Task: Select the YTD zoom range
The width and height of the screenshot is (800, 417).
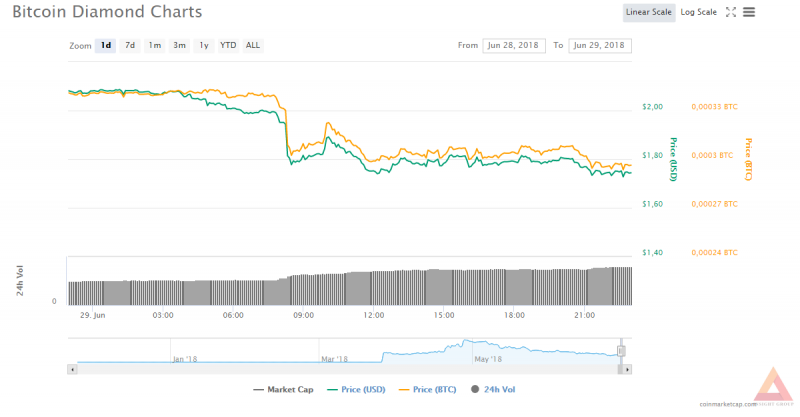Action: (228, 45)
